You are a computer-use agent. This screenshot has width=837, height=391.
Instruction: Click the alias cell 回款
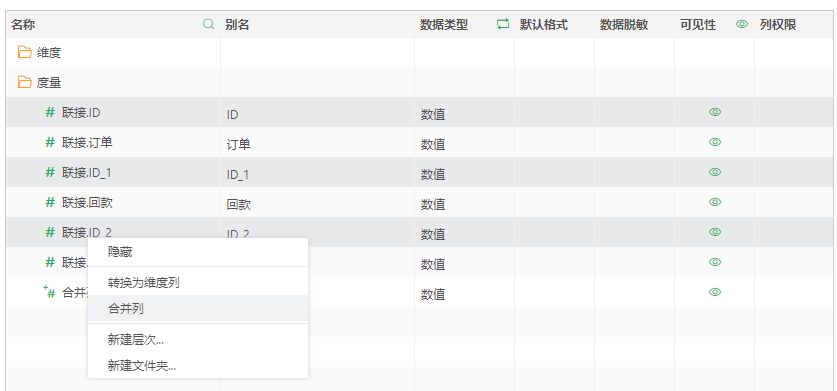tap(238, 205)
